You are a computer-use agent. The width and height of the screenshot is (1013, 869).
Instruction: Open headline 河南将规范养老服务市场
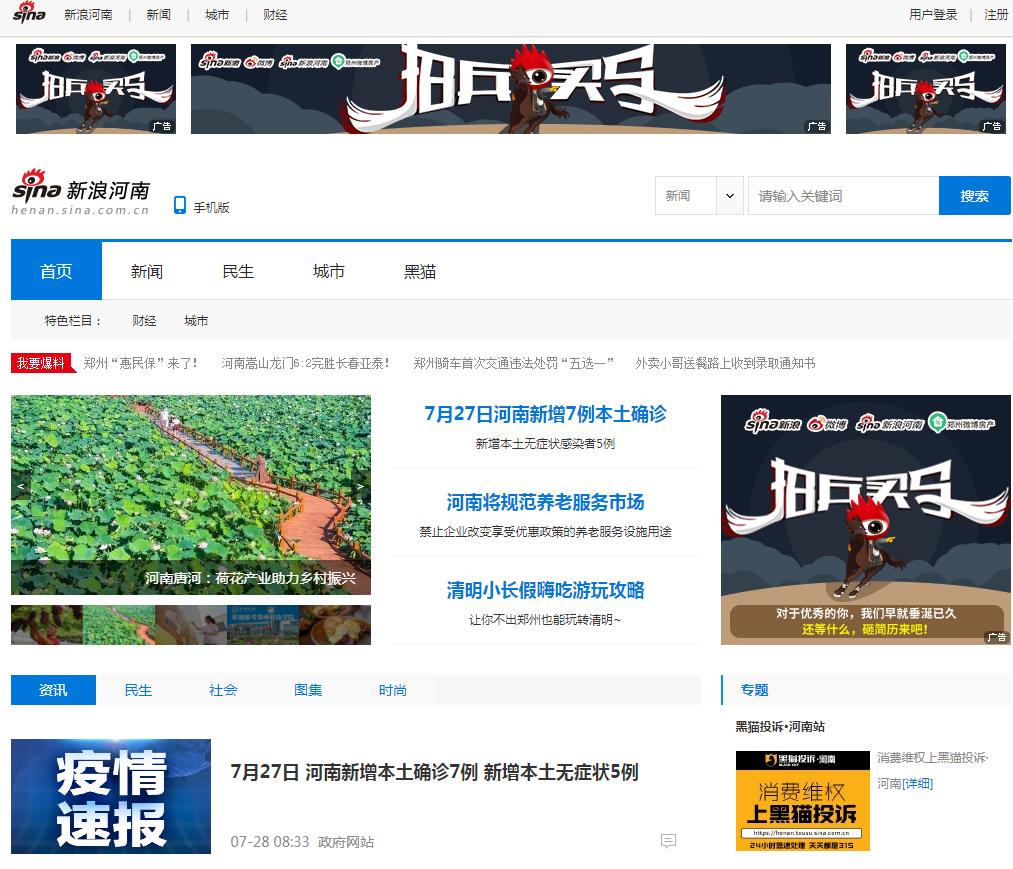(545, 502)
